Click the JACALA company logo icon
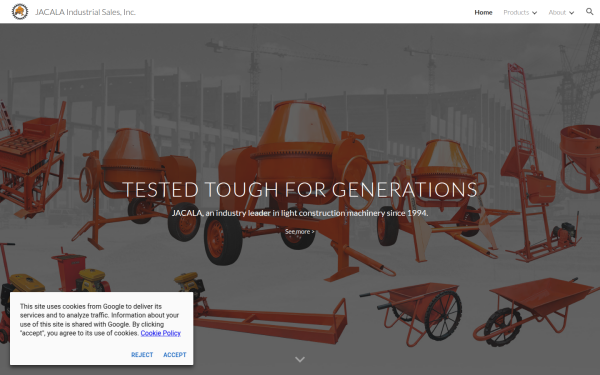 coord(20,11)
